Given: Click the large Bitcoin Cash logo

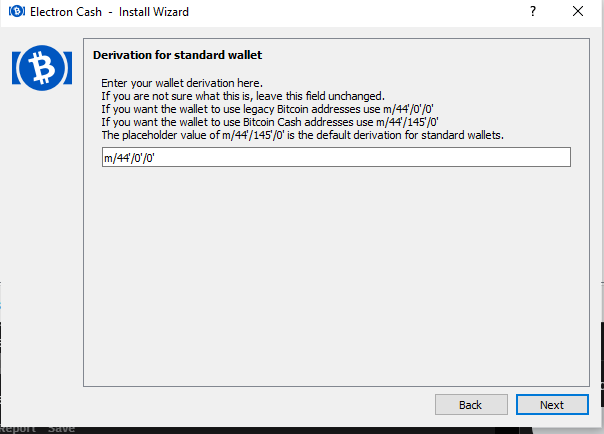Looking at the screenshot, I should [x=42, y=68].
